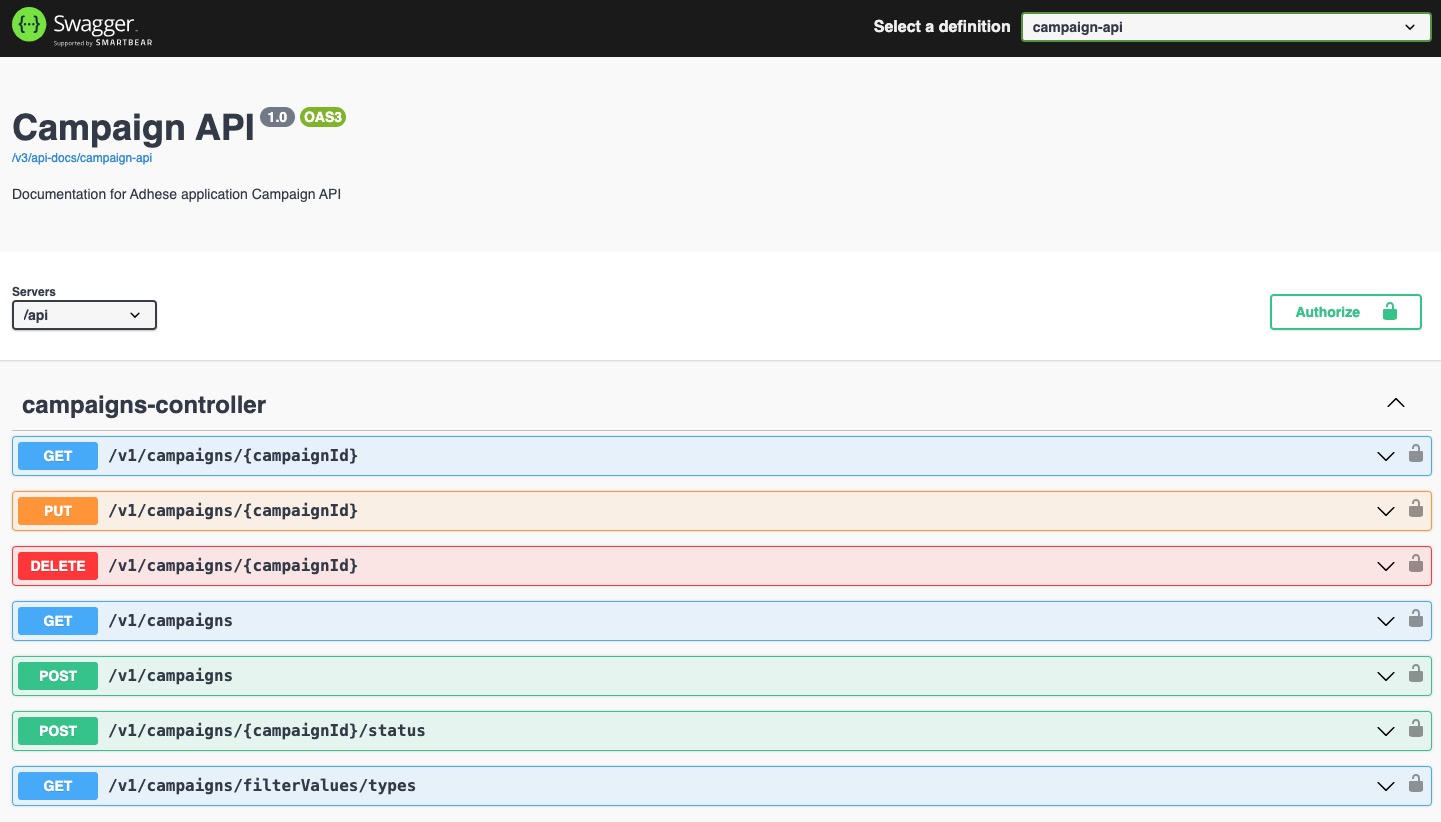Viewport: 1441px width, 822px height.
Task: Open the Servers /api dropdown
Action: point(84,315)
